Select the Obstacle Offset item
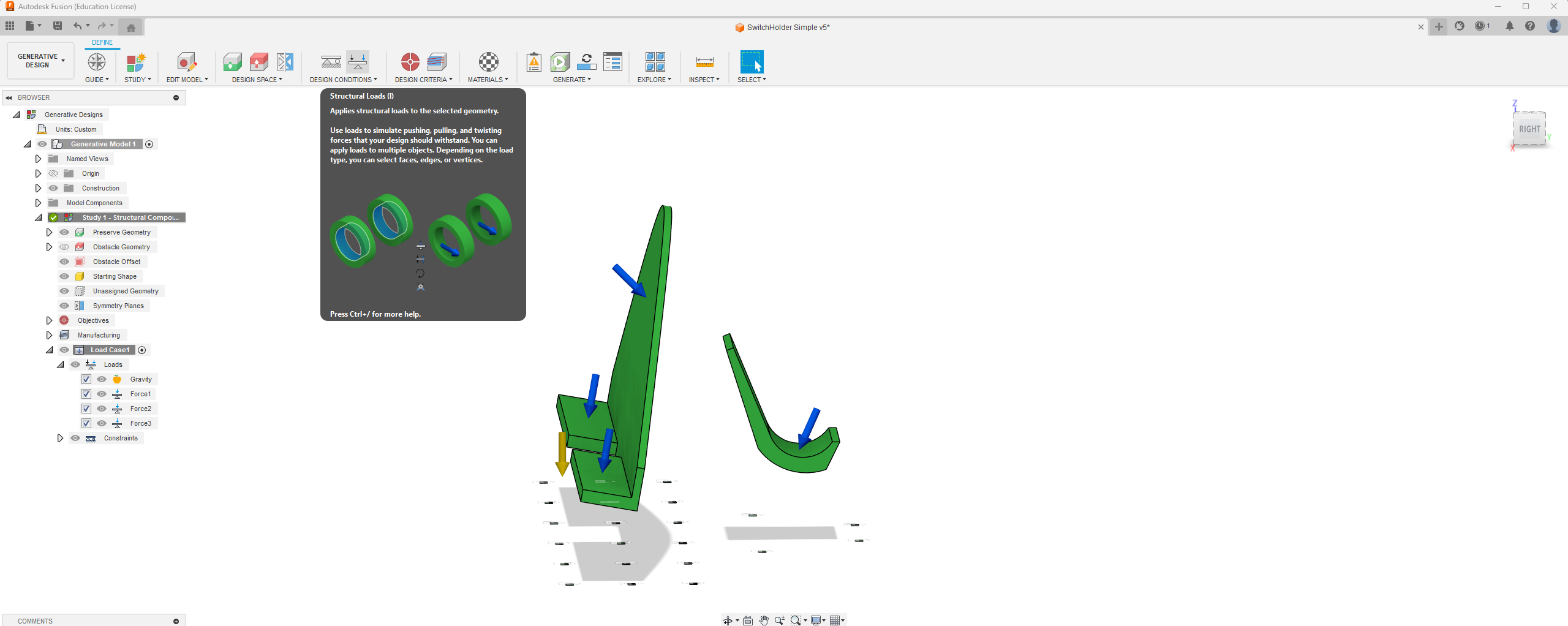Screen dimensions: 1568x626 pos(116,262)
